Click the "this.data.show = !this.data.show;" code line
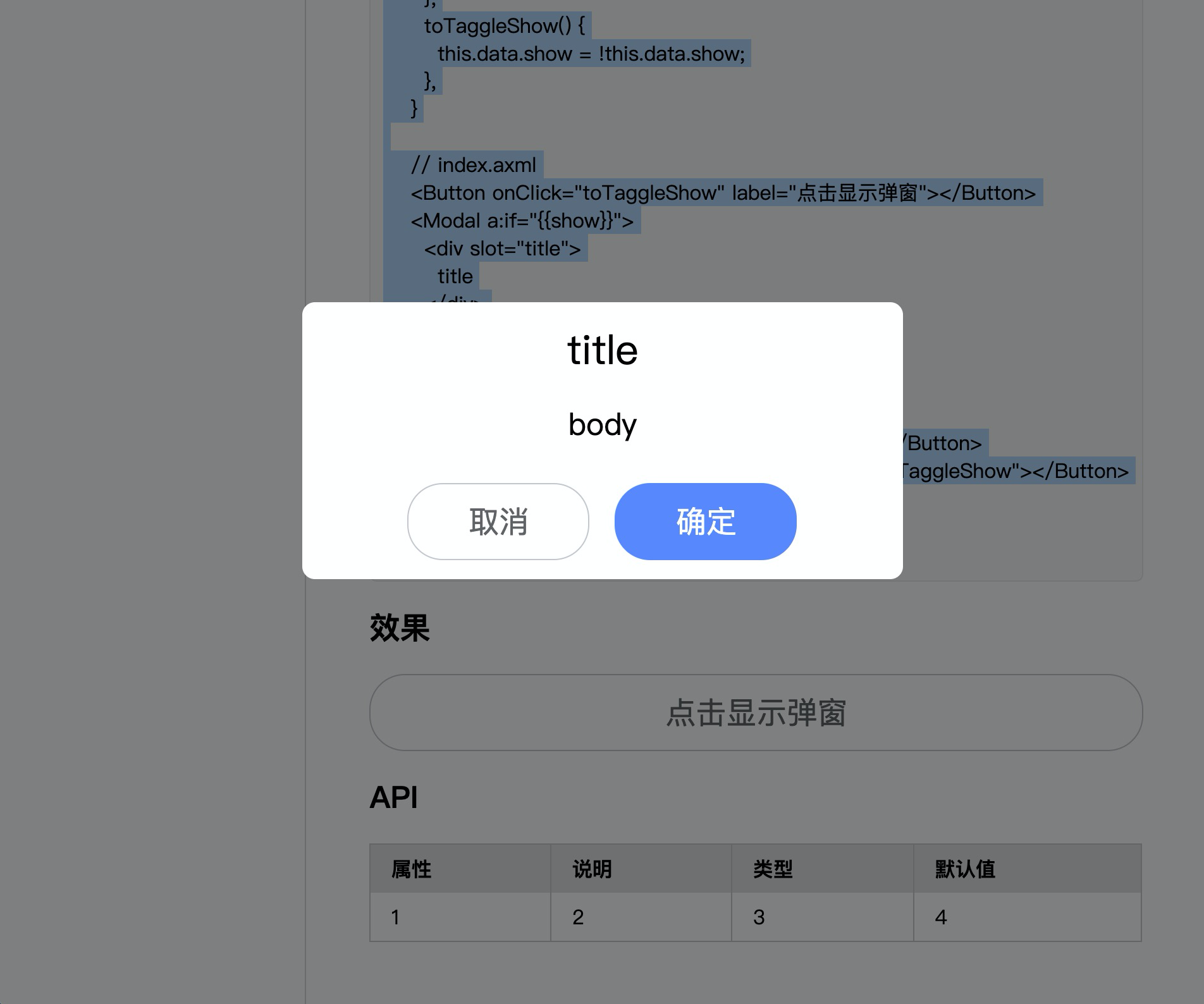 point(591,54)
